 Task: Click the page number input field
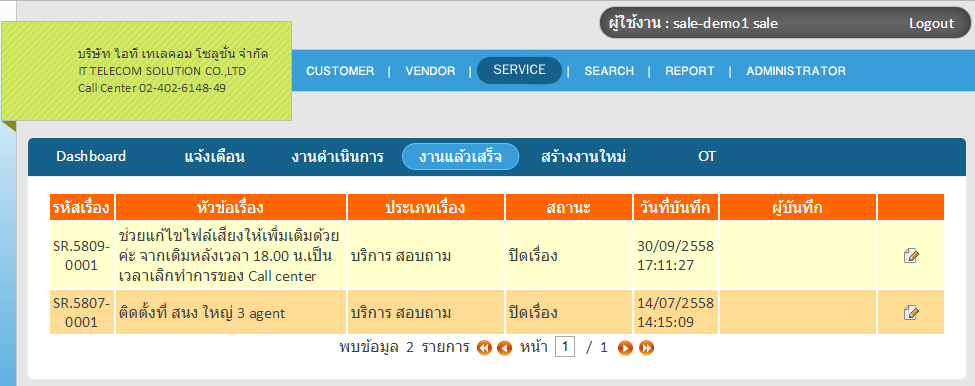565,347
